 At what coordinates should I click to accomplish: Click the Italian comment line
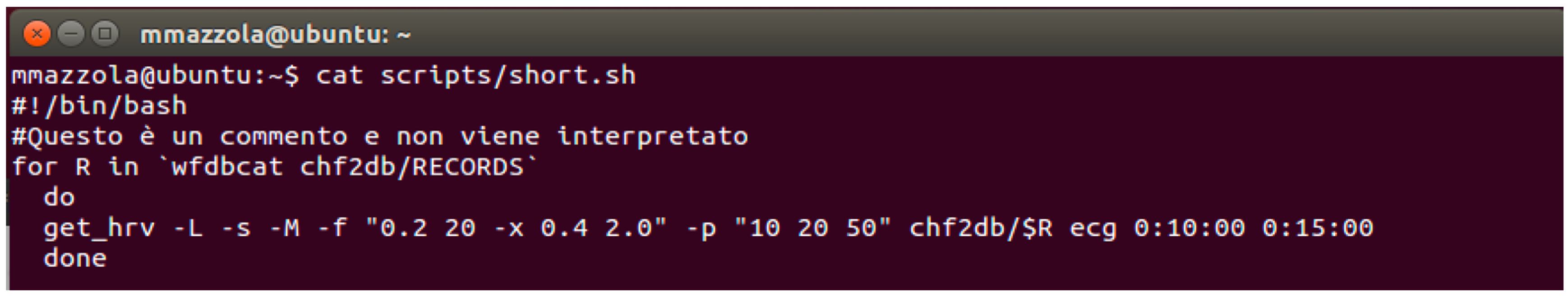coord(379,136)
